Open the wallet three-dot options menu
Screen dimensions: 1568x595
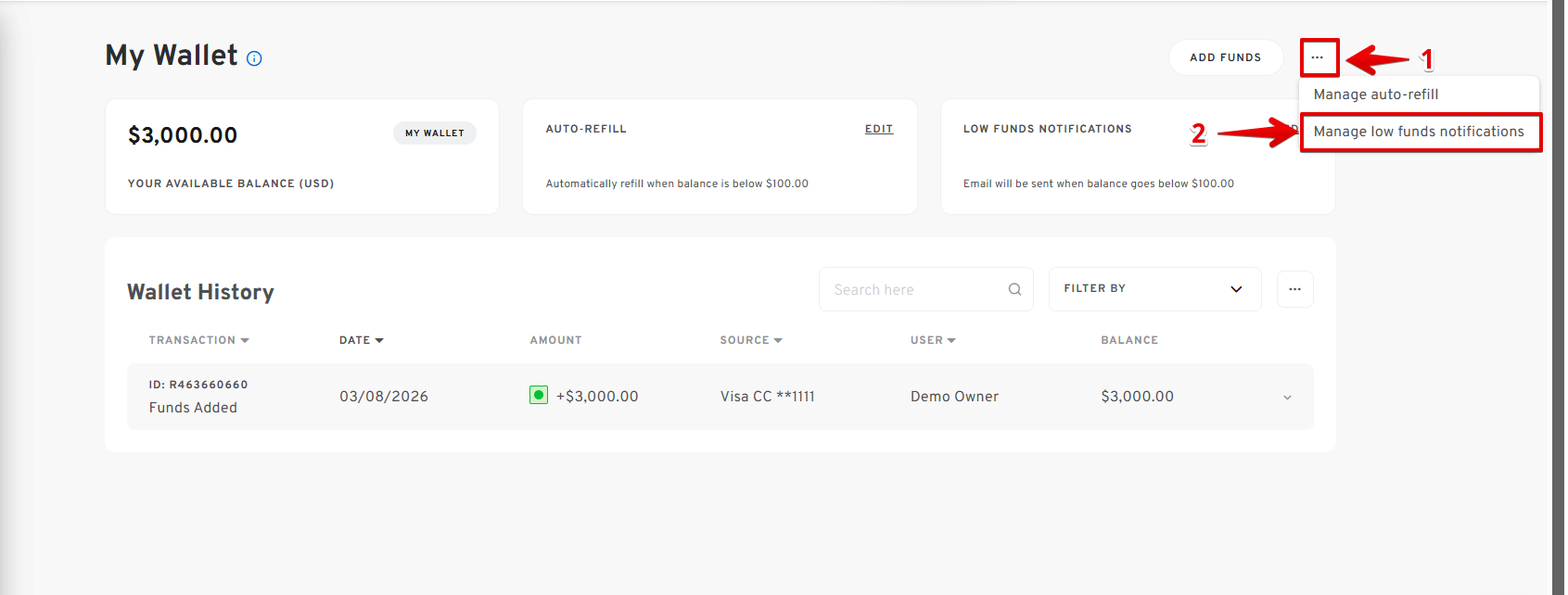click(1318, 57)
